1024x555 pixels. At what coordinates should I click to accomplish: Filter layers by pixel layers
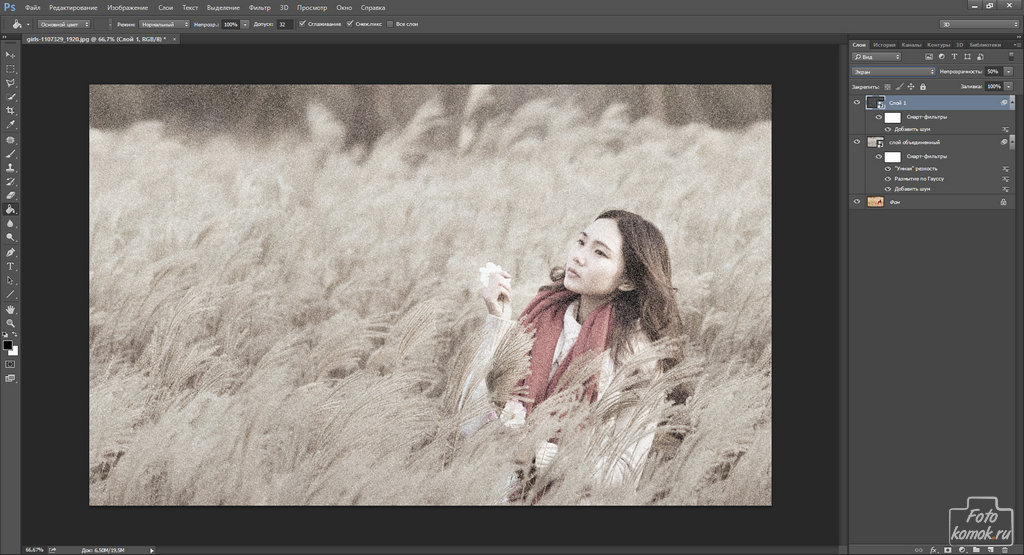(x=929, y=57)
